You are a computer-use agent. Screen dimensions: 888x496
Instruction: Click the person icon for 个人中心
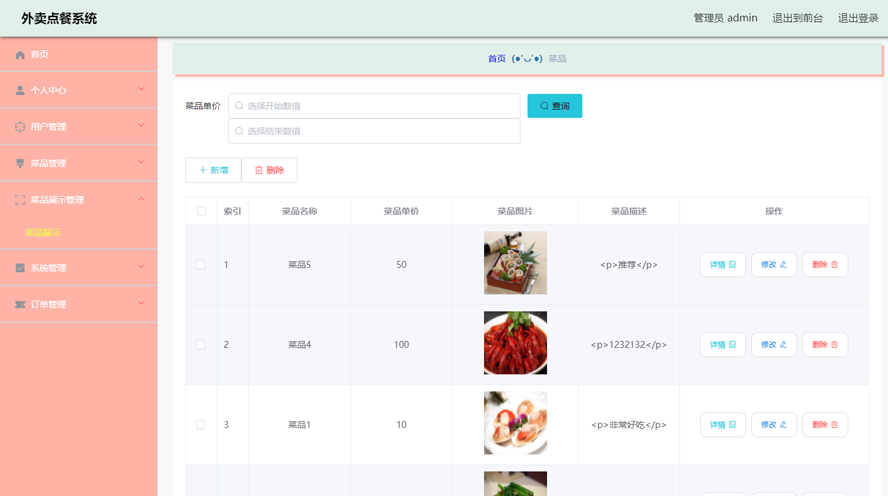click(20, 91)
